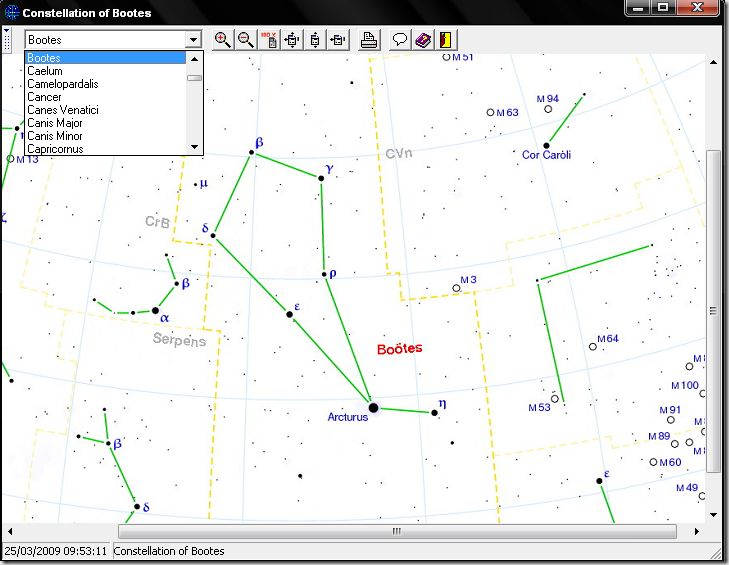Click the app icon in title bar

point(12,13)
